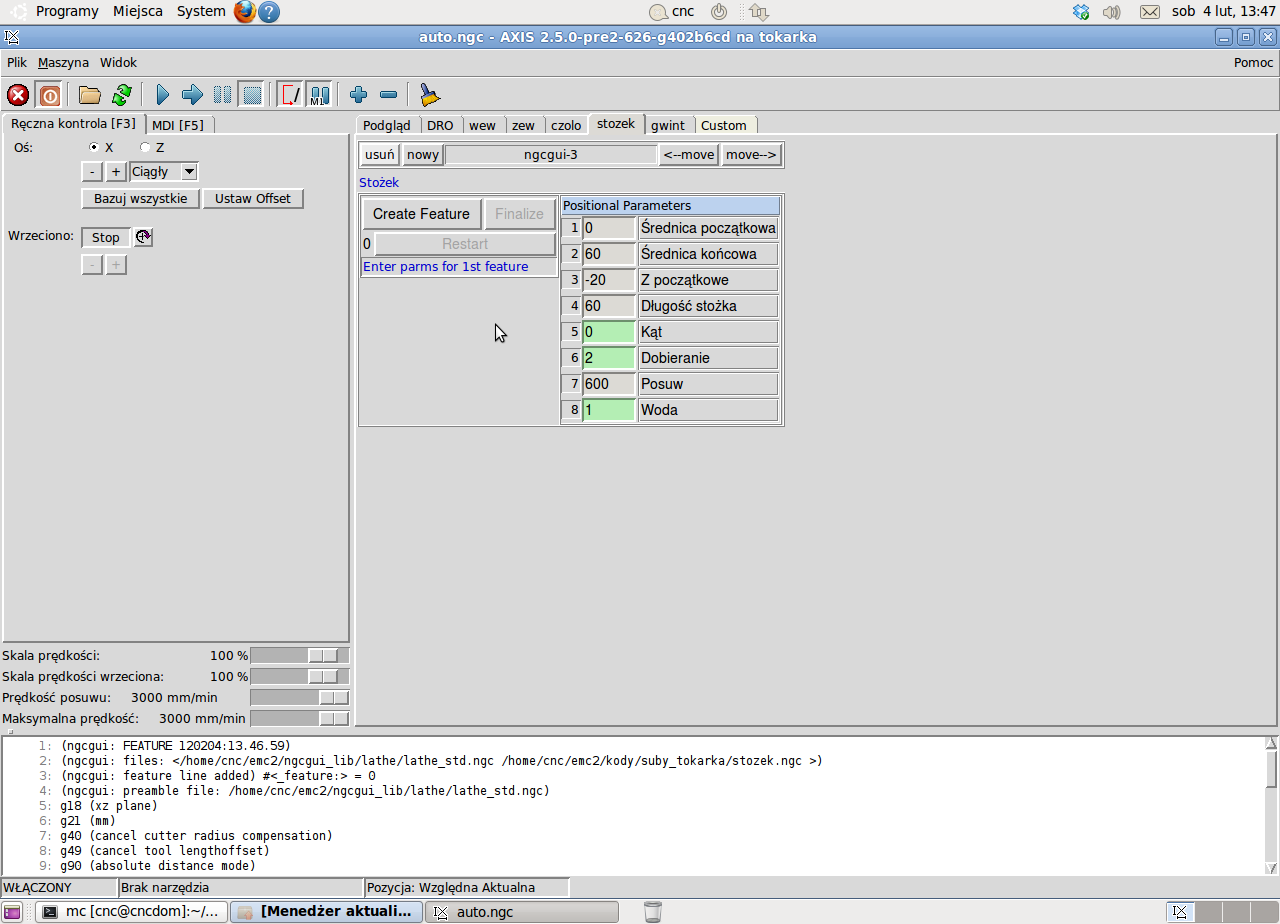Screen dimensions: 1280x924
Task: Switch to the Custom tab
Action: tap(724, 125)
